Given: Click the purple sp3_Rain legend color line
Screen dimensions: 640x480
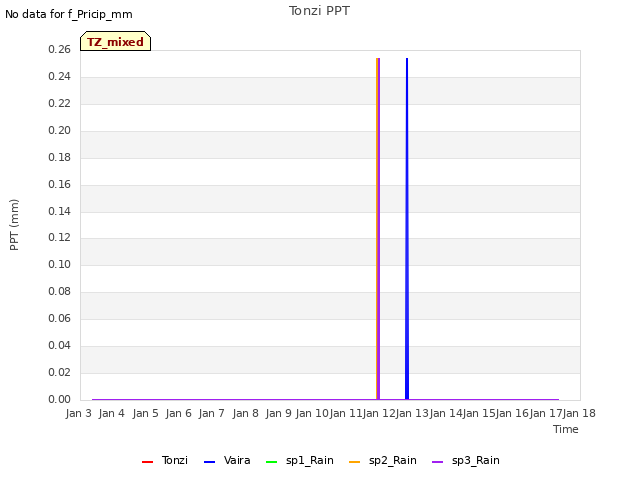Looking at the screenshot, I should (438, 462).
